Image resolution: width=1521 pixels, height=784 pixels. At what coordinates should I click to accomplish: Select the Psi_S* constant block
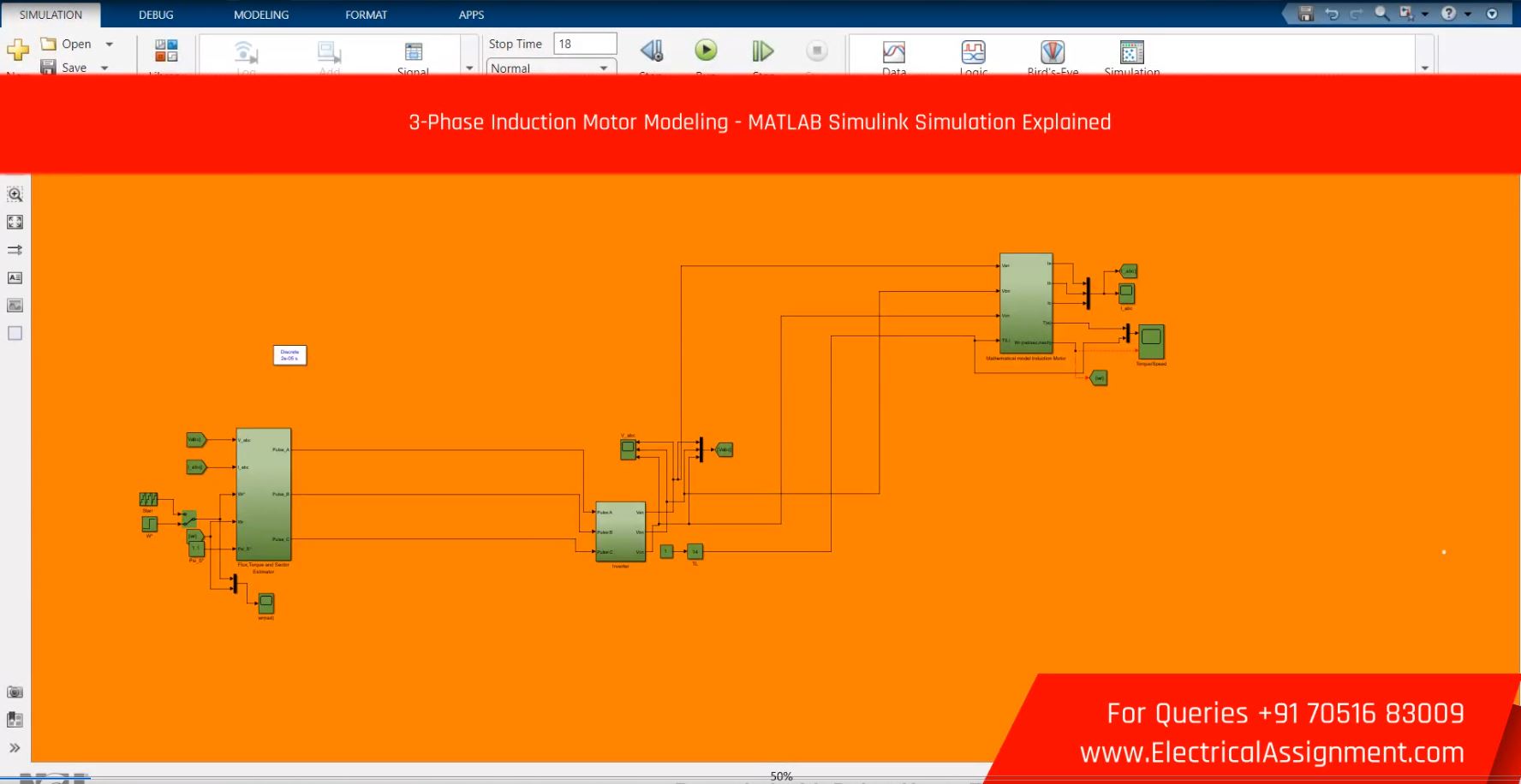[196, 549]
